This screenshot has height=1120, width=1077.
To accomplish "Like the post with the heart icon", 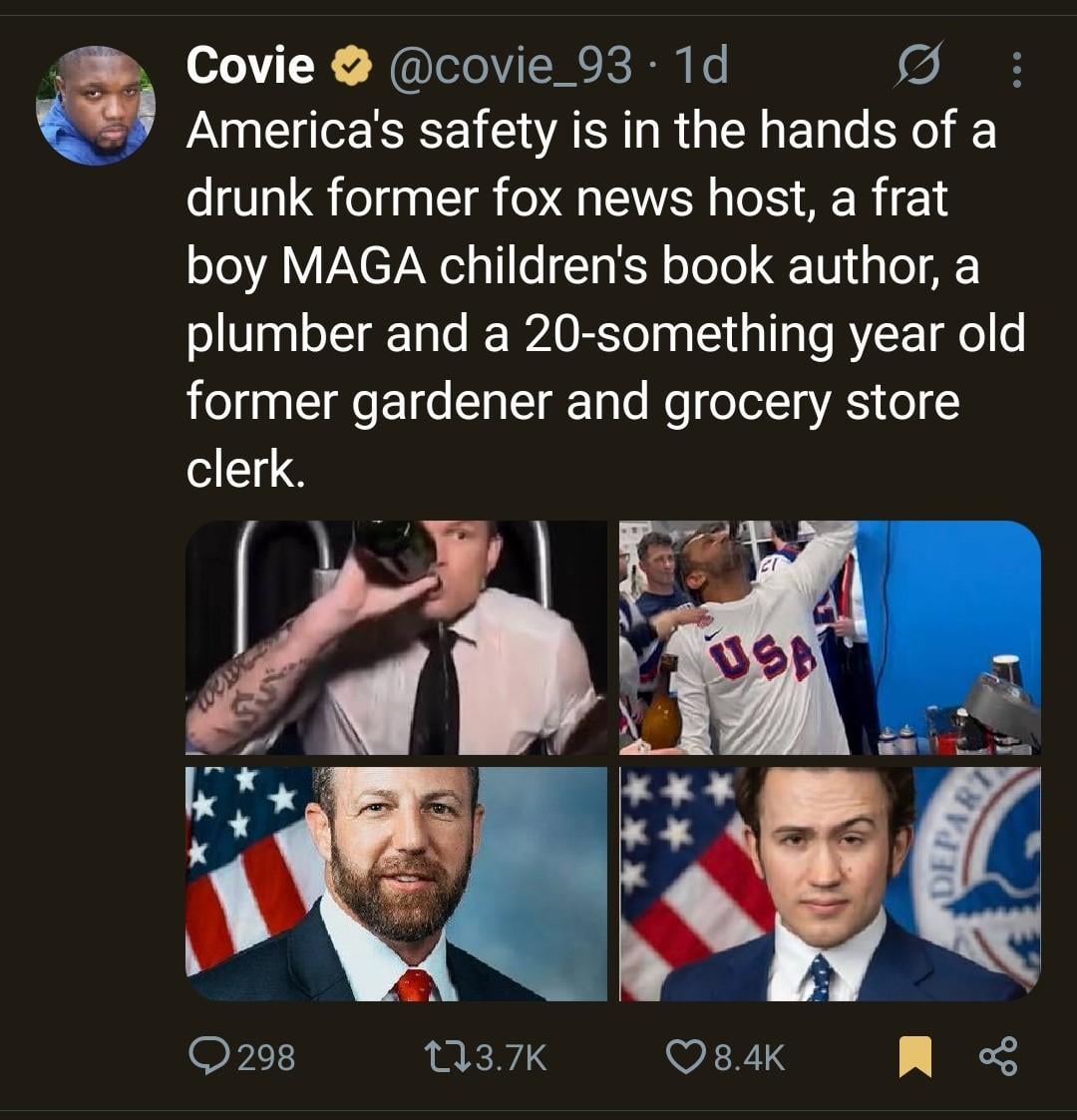I will coord(684,1056).
